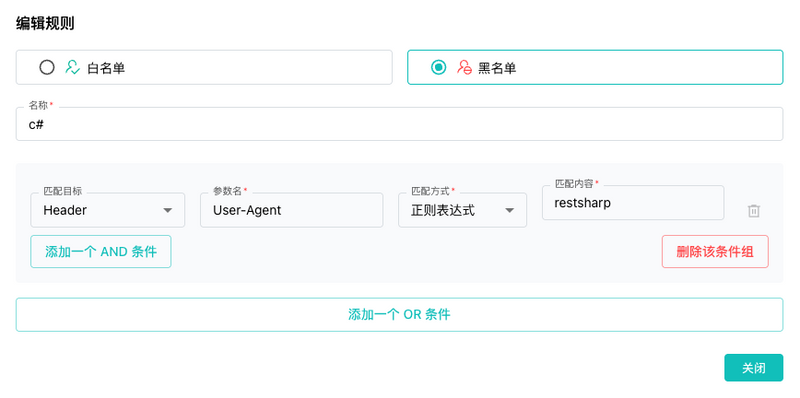Open the 匹配方式 正则表达式 dropdown
The image size is (800, 398).
(462, 210)
